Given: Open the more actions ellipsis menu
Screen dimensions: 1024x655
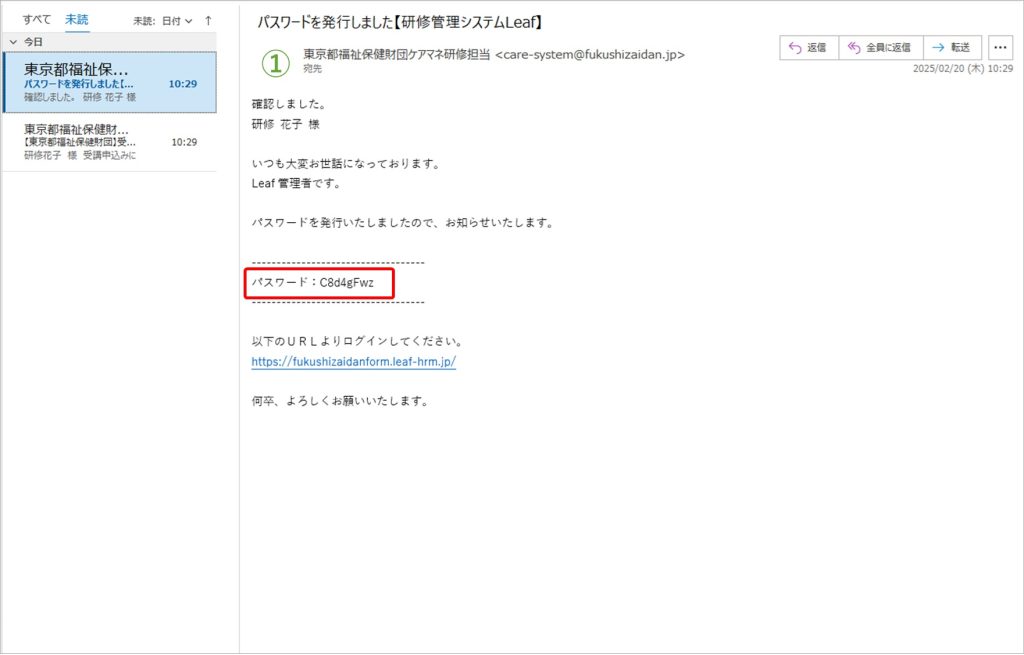Looking at the screenshot, I should coord(999,48).
